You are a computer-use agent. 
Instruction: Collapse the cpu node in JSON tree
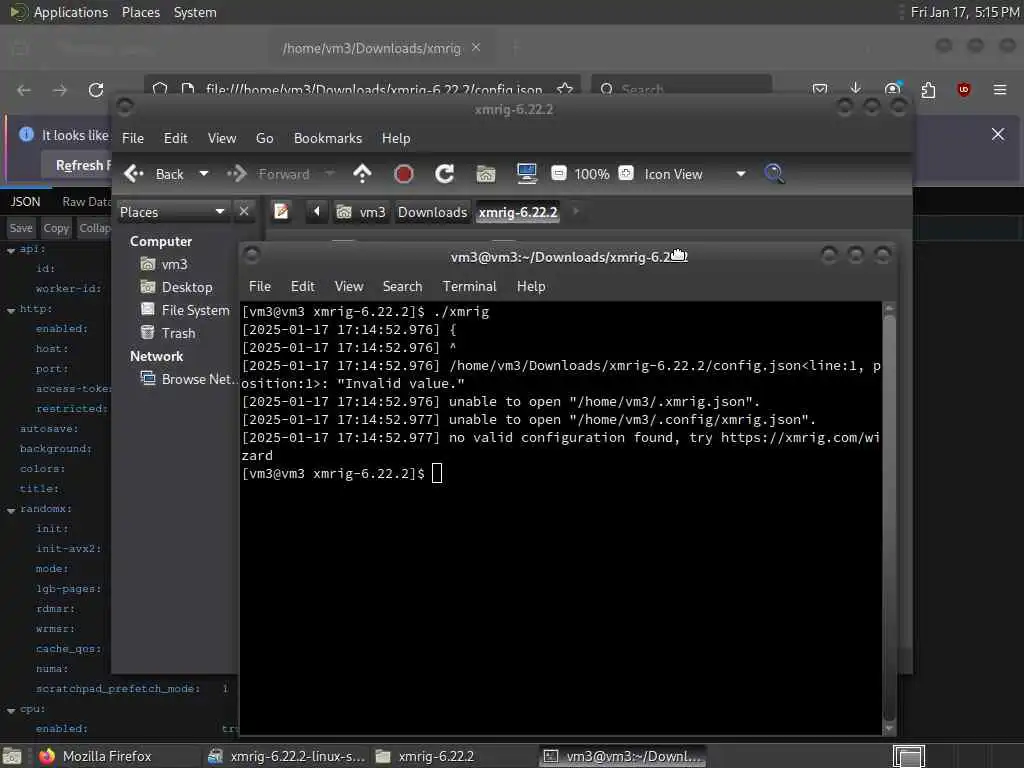click(x=11, y=709)
